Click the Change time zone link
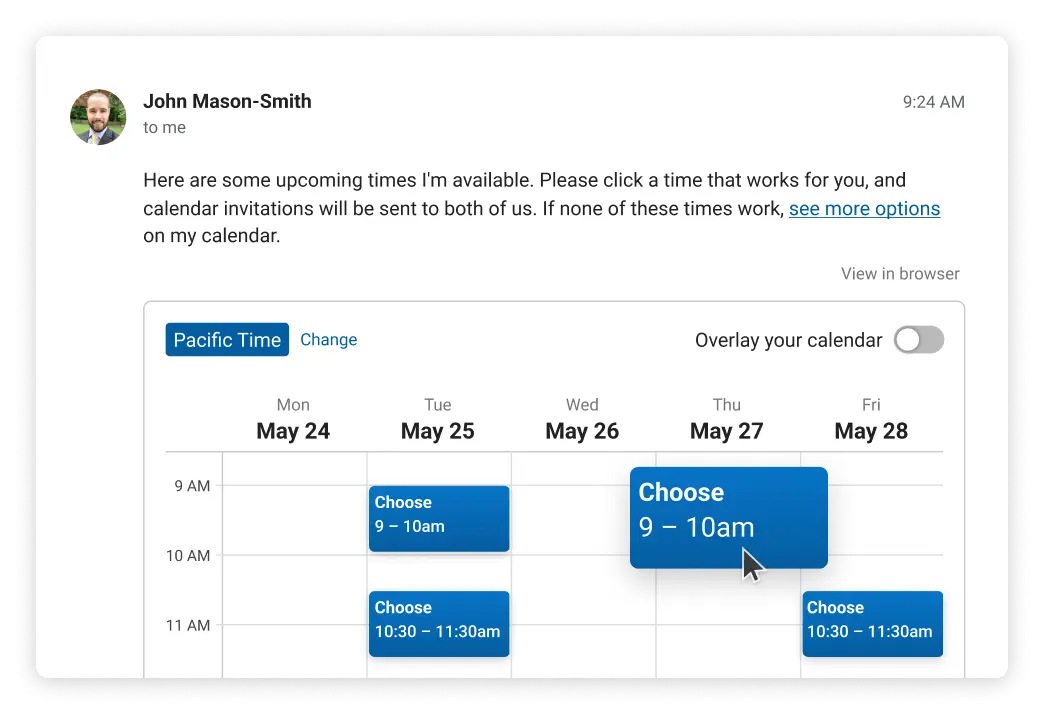 click(x=328, y=340)
